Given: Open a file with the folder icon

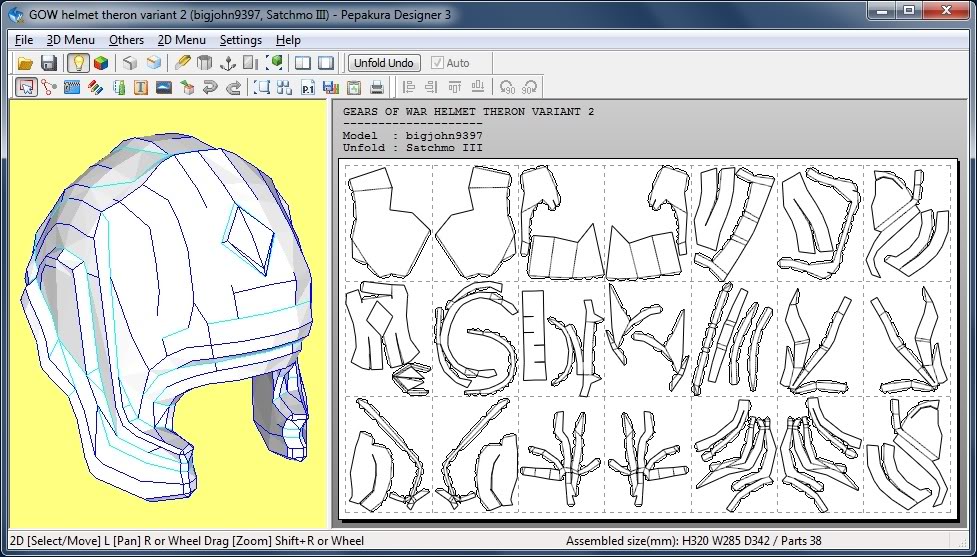Looking at the screenshot, I should [25, 63].
